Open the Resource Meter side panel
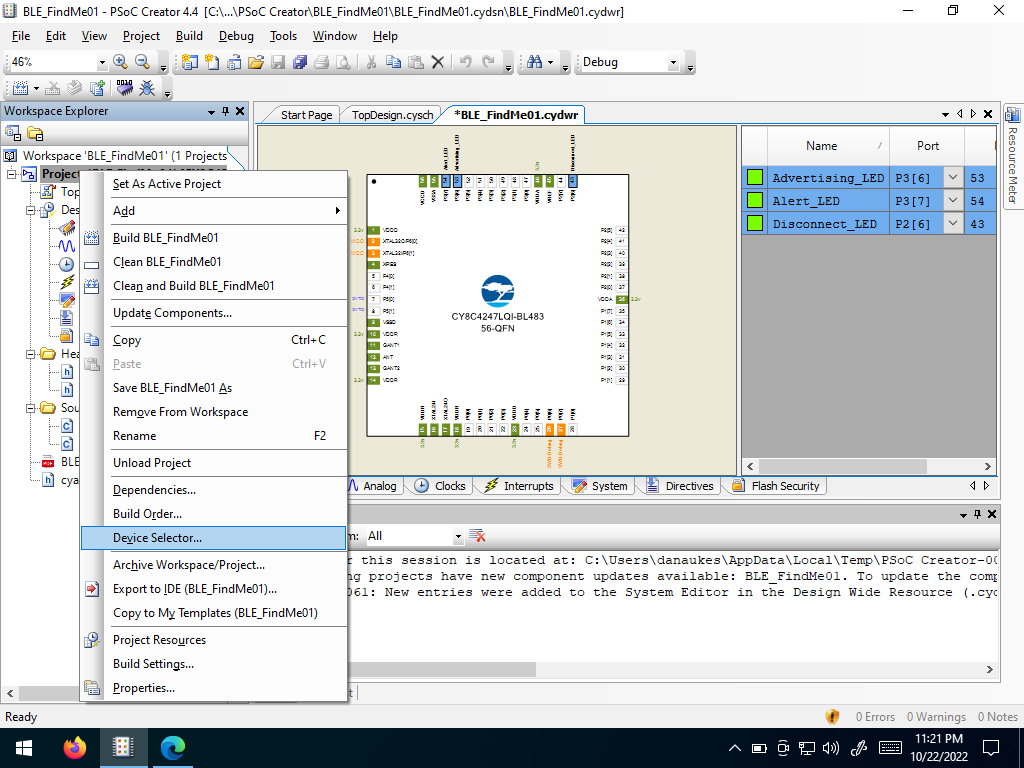Screen dimensions: 1024x768 pyautogui.click(x=1013, y=157)
